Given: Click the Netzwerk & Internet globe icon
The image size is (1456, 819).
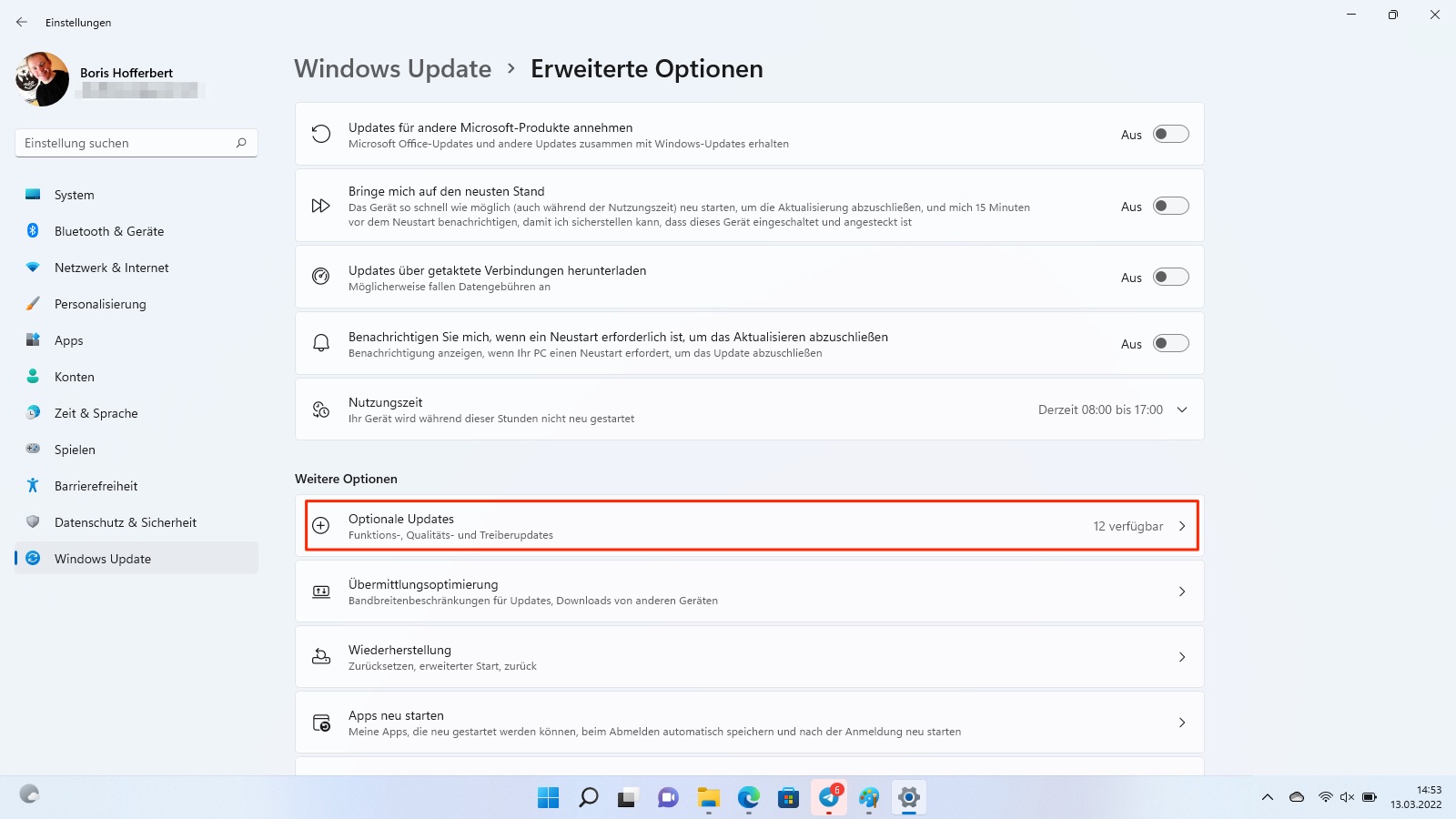Looking at the screenshot, I should 33,267.
